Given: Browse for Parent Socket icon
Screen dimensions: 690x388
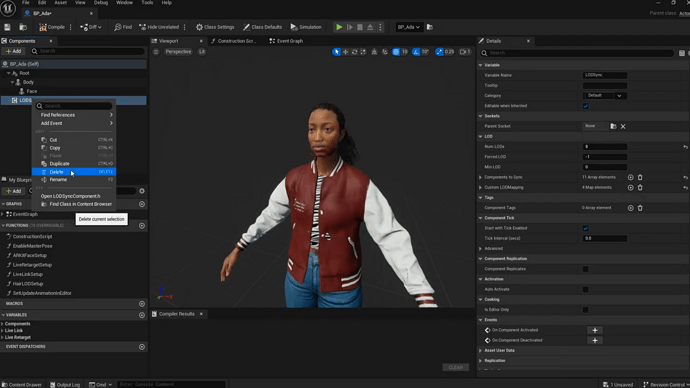Looking at the screenshot, I should [x=613, y=126].
